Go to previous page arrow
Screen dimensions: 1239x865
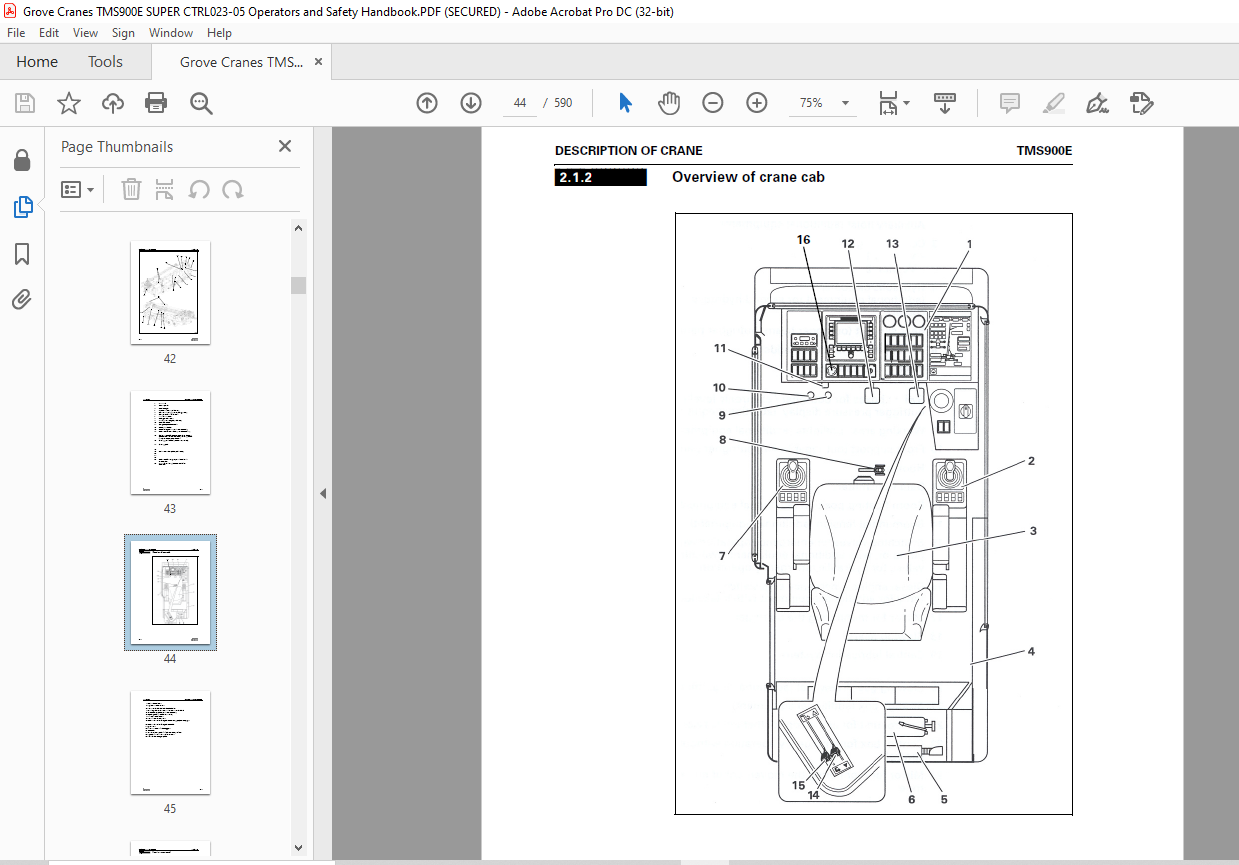427,103
